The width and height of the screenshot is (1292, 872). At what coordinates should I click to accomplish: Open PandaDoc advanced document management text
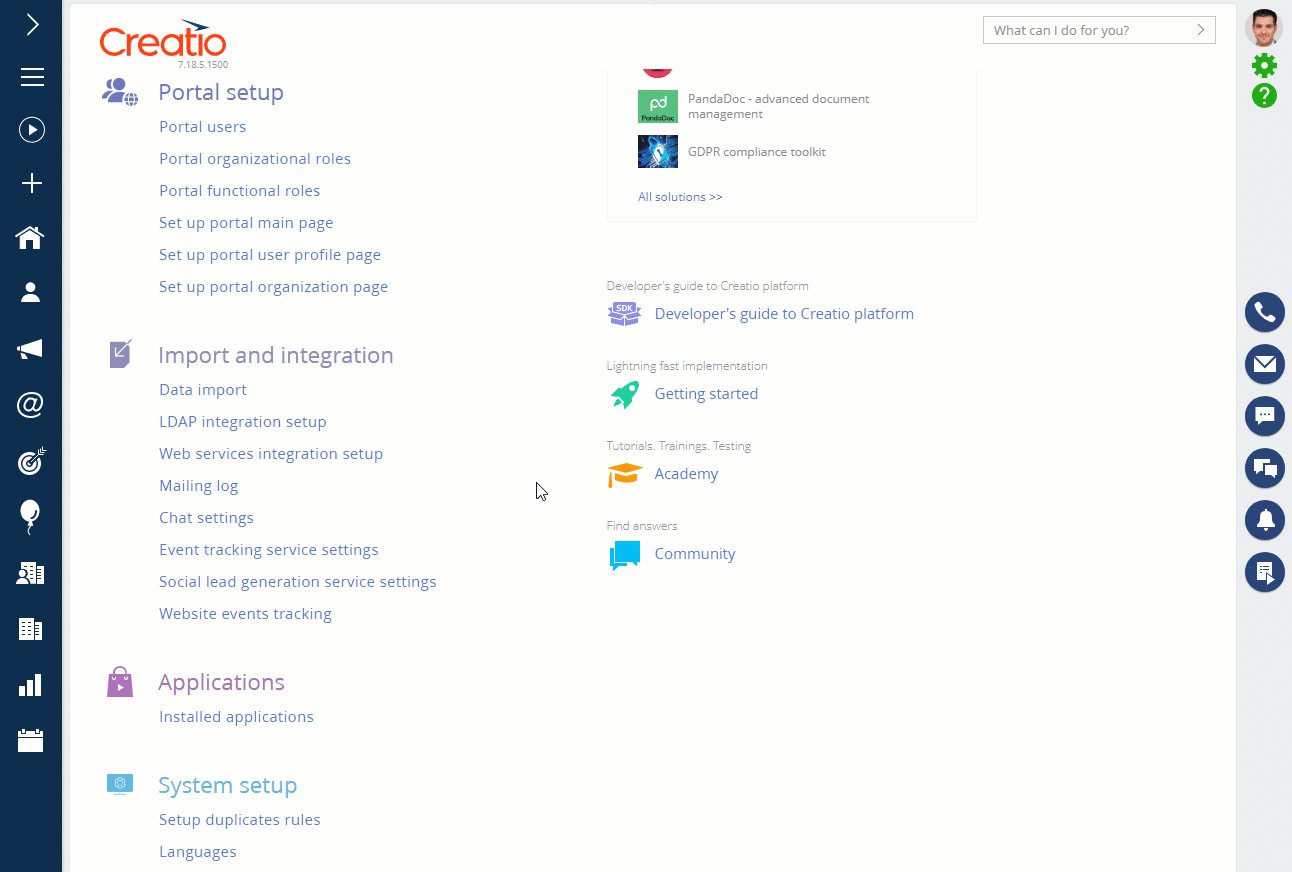click(x=779, y=106)
